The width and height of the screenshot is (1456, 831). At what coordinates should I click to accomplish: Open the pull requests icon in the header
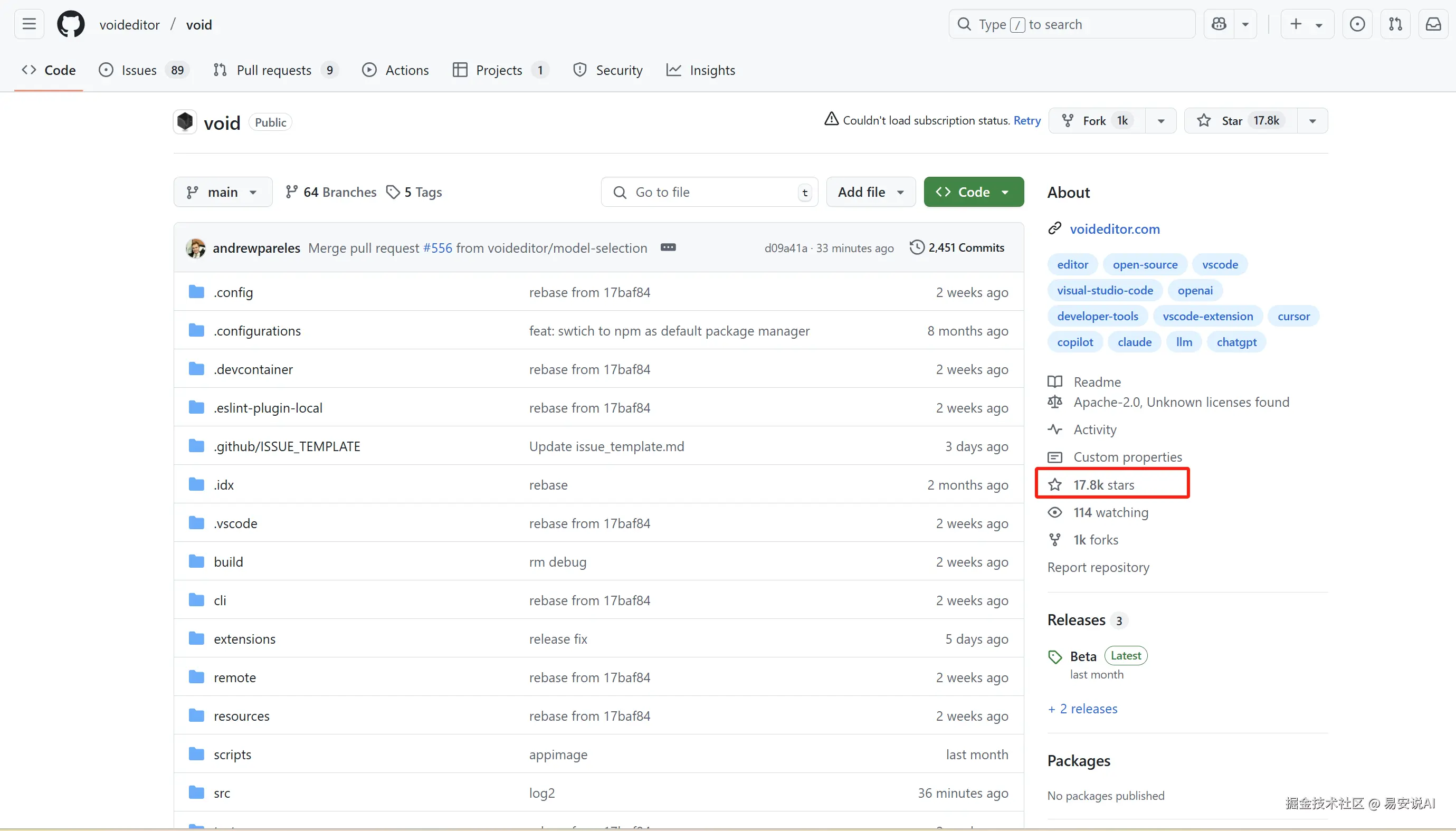click(x=1395, y=24)
